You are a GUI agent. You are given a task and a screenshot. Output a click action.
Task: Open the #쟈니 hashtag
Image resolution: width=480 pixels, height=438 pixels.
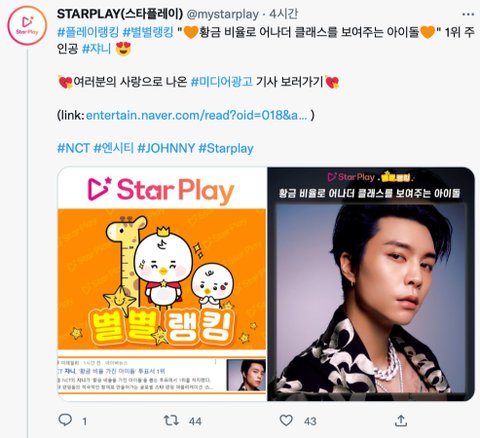[96, 49]
